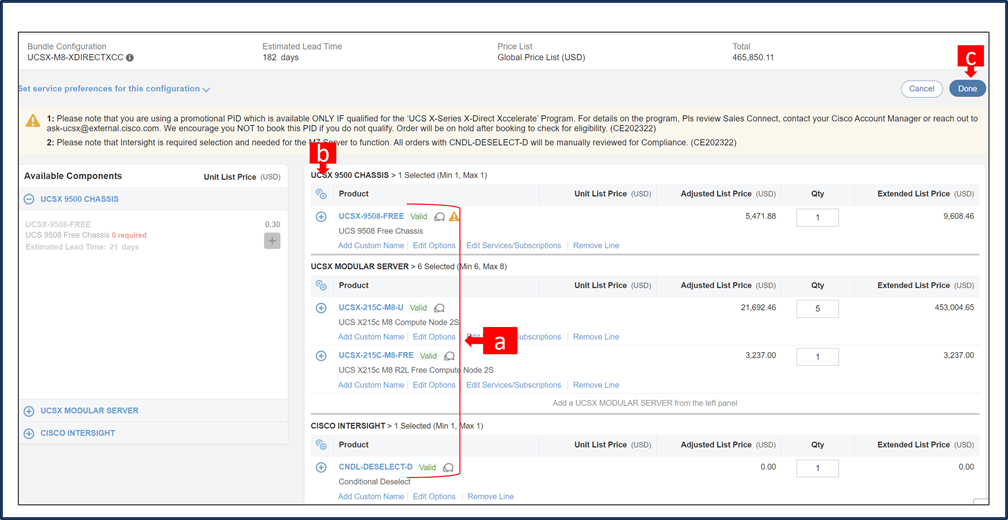
Task: Expand the UCSX-9508-FREE product row
Action: point(321,217)
